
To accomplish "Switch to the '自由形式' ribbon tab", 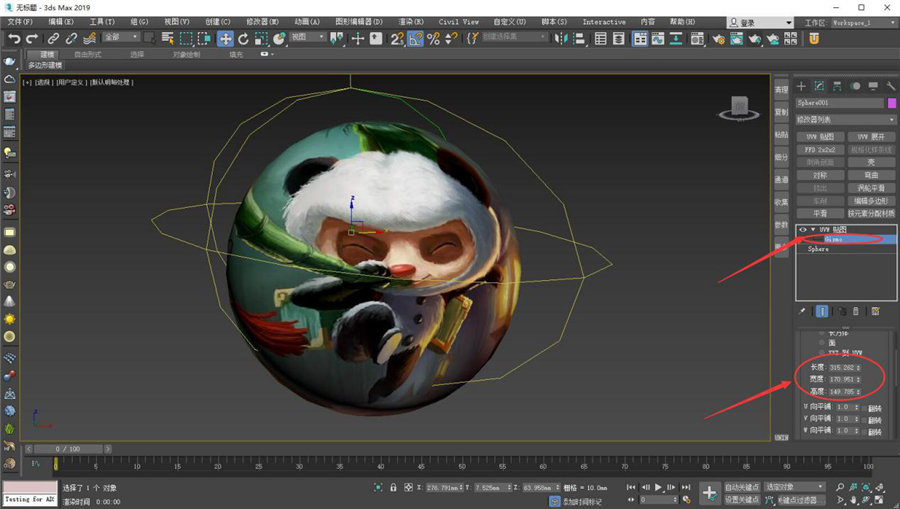I will pyautogui.click(x=88, y=55).
